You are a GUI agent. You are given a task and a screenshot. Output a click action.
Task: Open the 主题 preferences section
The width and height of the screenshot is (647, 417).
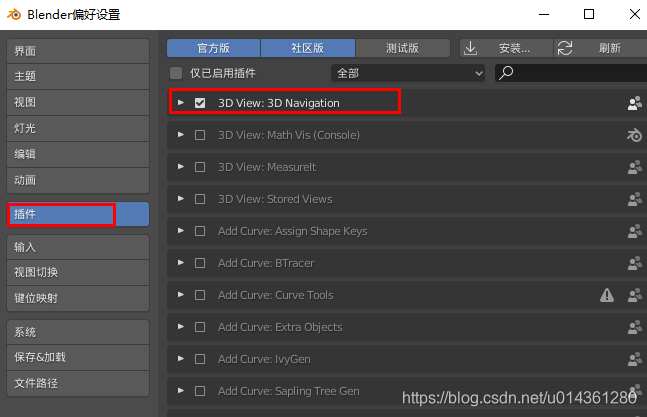78,76
